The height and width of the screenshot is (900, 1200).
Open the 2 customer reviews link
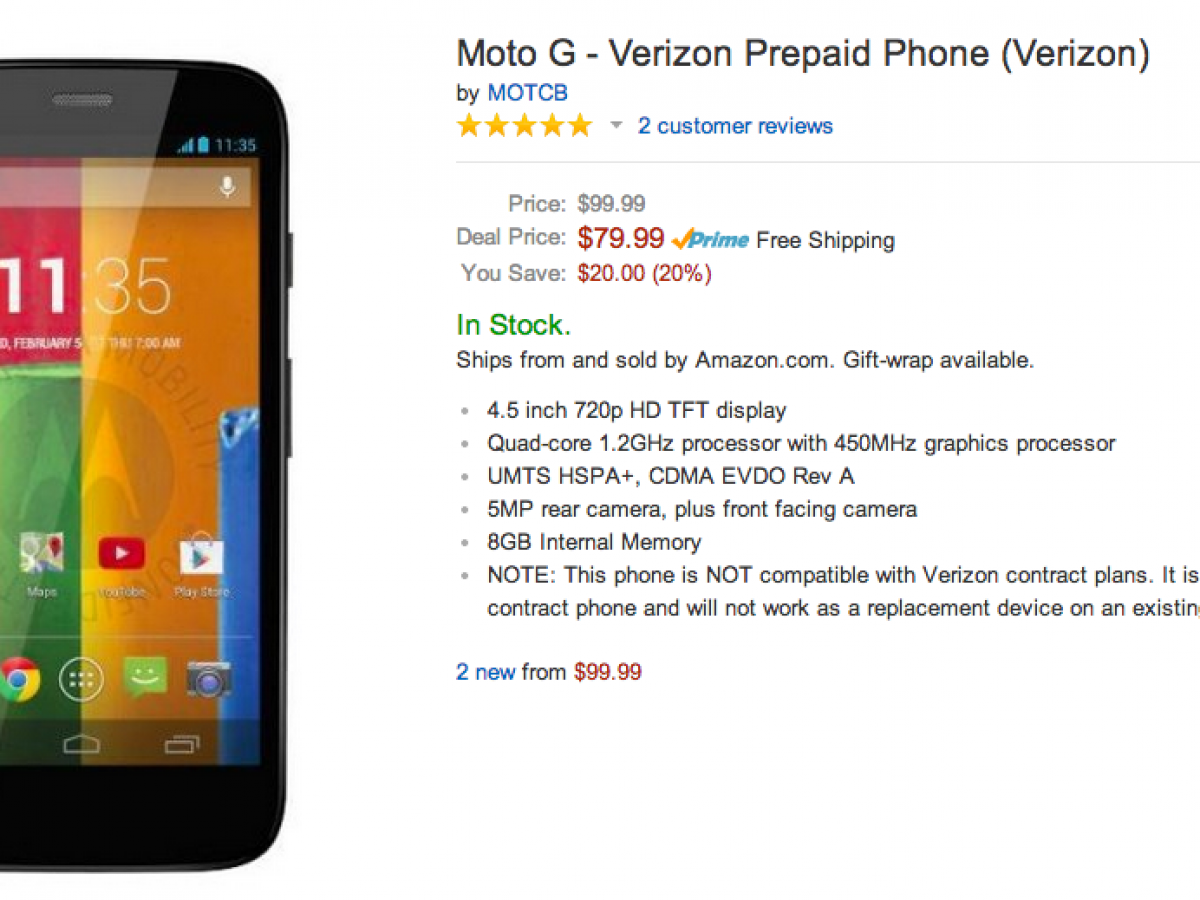pyautogui.click(x=735, y=126)
